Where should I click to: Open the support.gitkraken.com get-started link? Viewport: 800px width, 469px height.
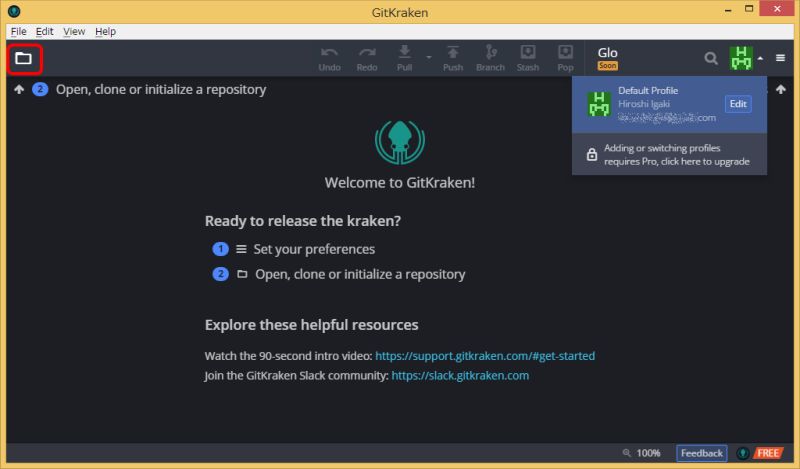coord(485,356)
